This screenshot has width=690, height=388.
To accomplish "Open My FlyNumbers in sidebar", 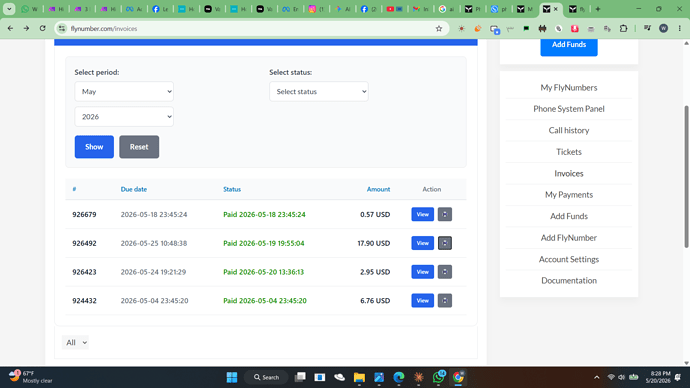I will coord(569,88).
